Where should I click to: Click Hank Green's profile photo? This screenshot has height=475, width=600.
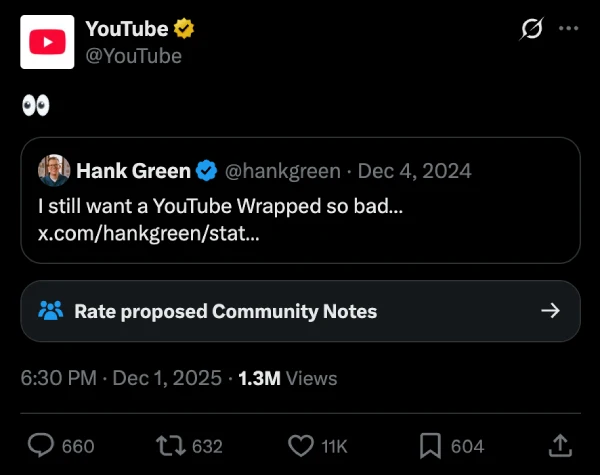coord(54,171)
